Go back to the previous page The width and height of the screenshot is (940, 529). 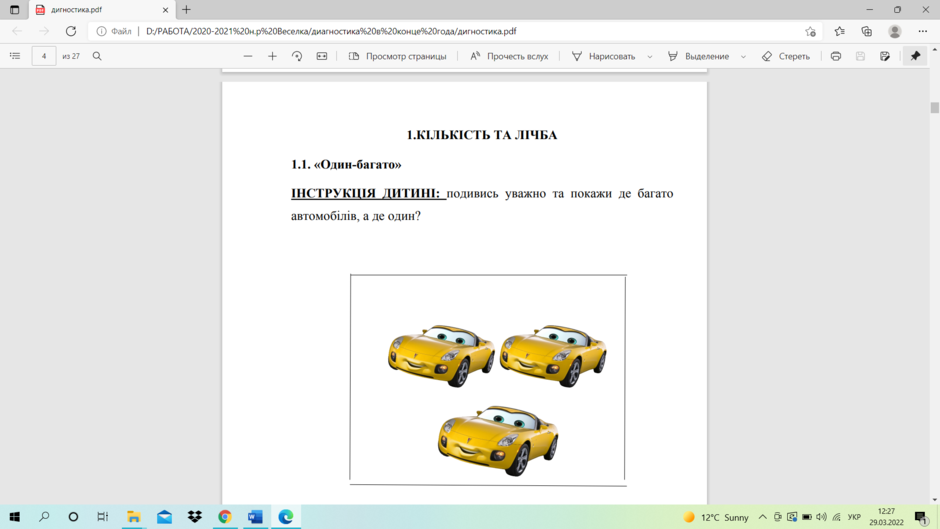click(17, 31)
